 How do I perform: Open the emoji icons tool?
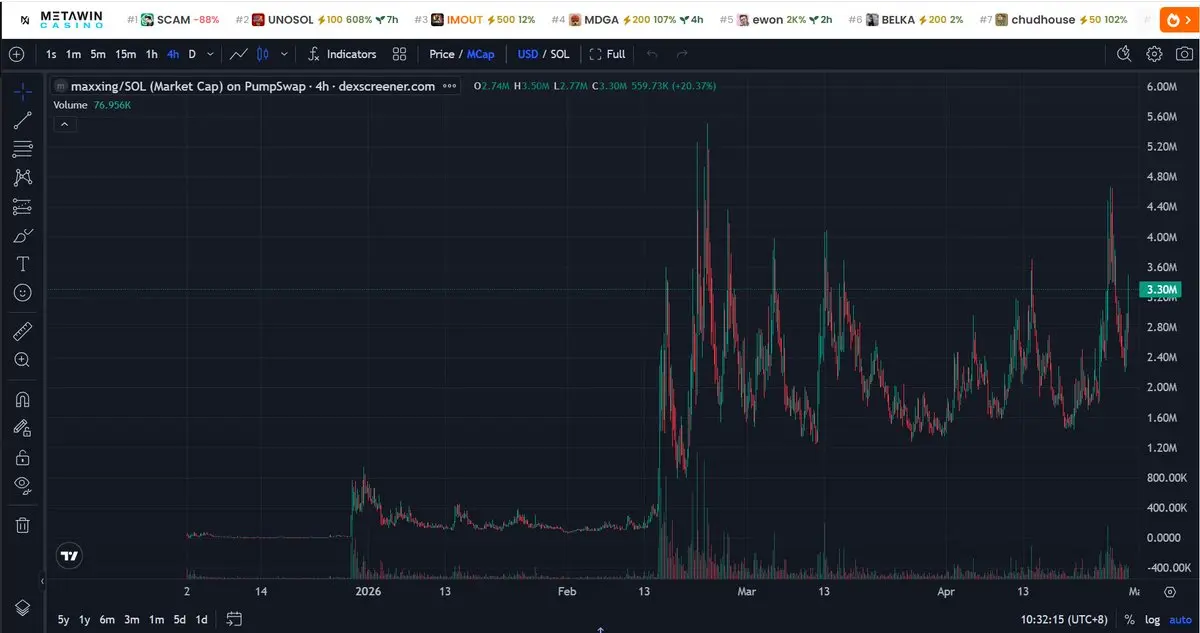coord(23,293)
